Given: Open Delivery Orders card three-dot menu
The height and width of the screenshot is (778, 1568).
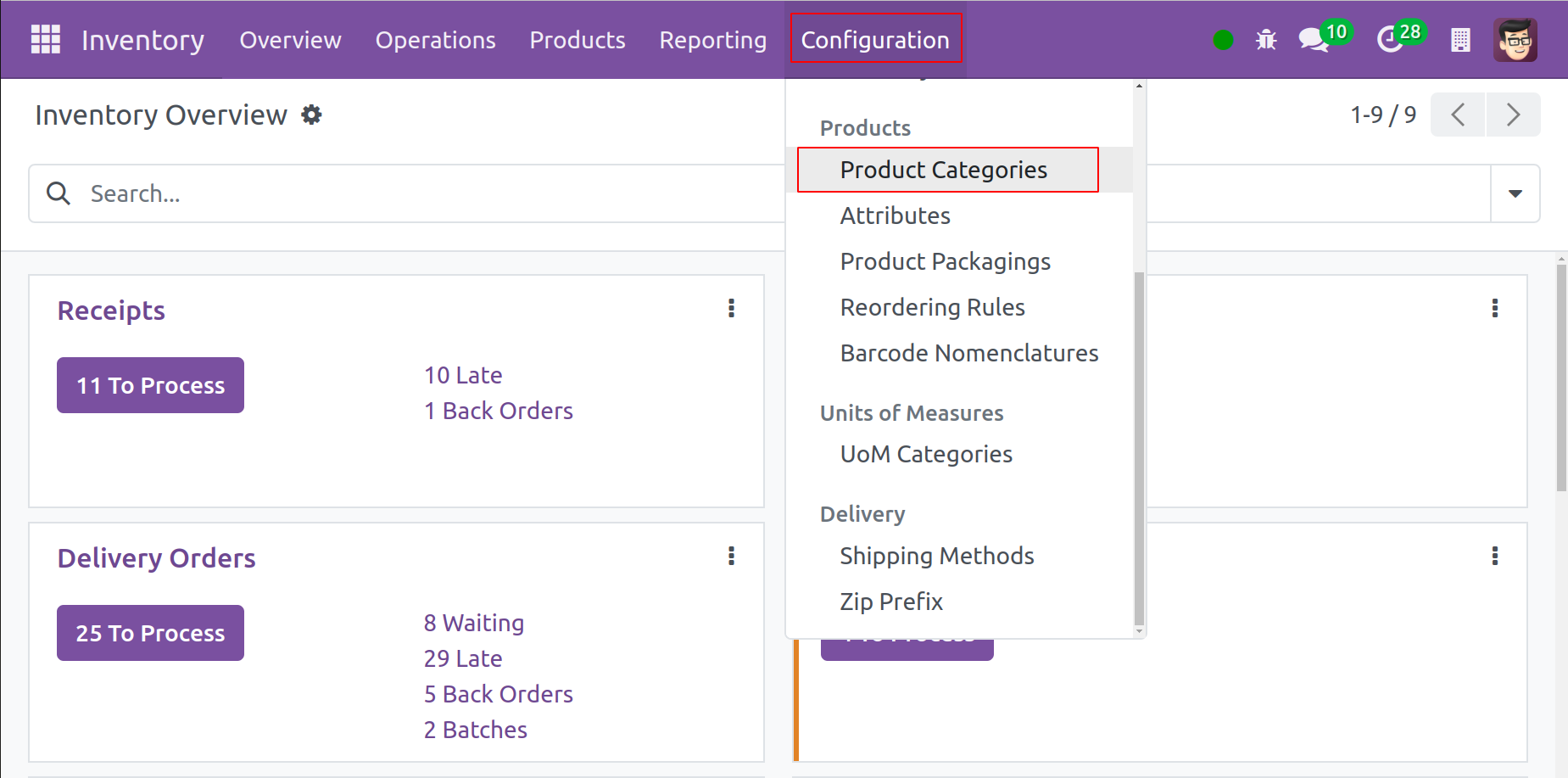Looking at the screenshot, I should [731, 556].
